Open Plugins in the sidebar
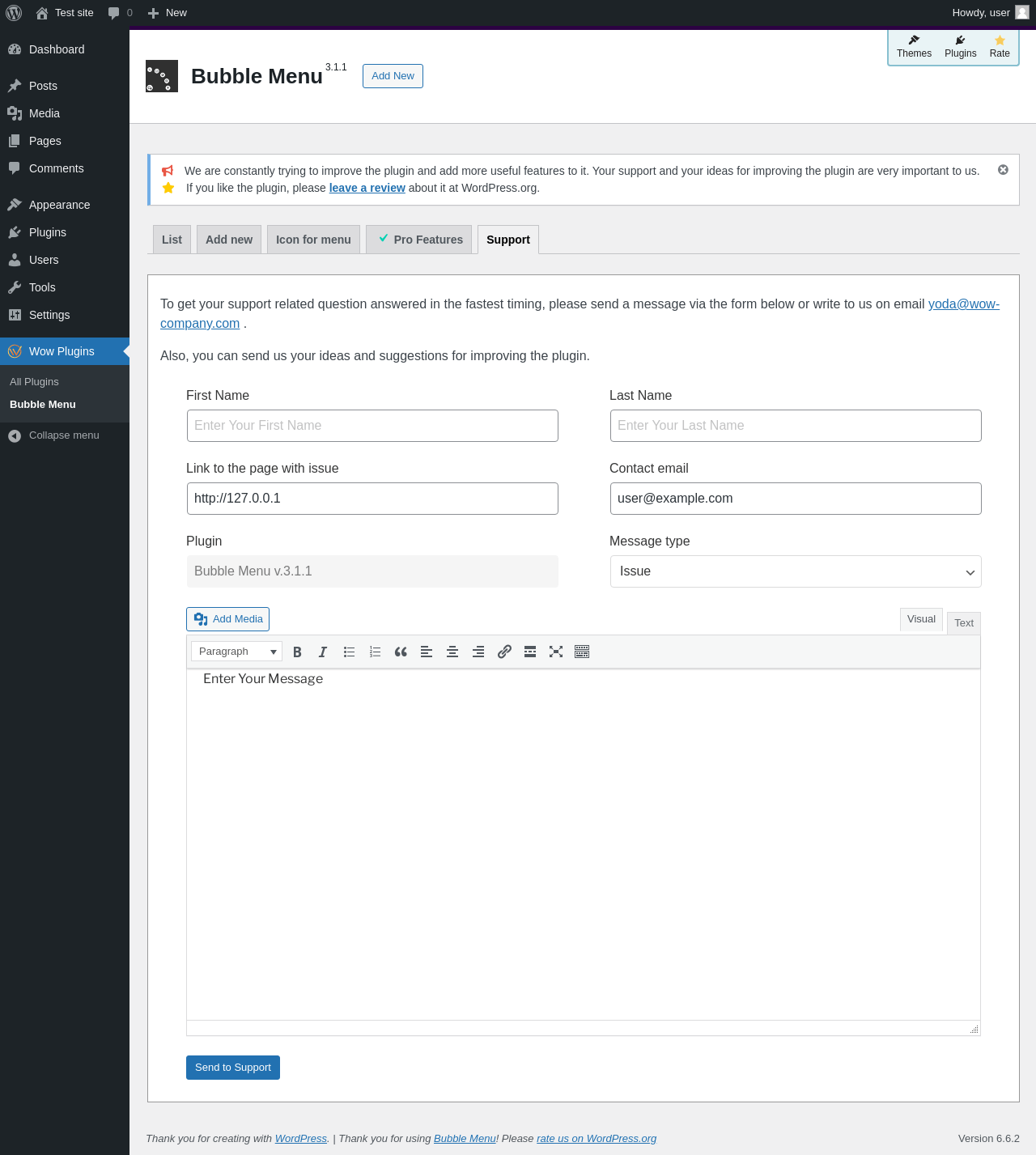The image size is (1036, 1155). (x=65, y=232)
